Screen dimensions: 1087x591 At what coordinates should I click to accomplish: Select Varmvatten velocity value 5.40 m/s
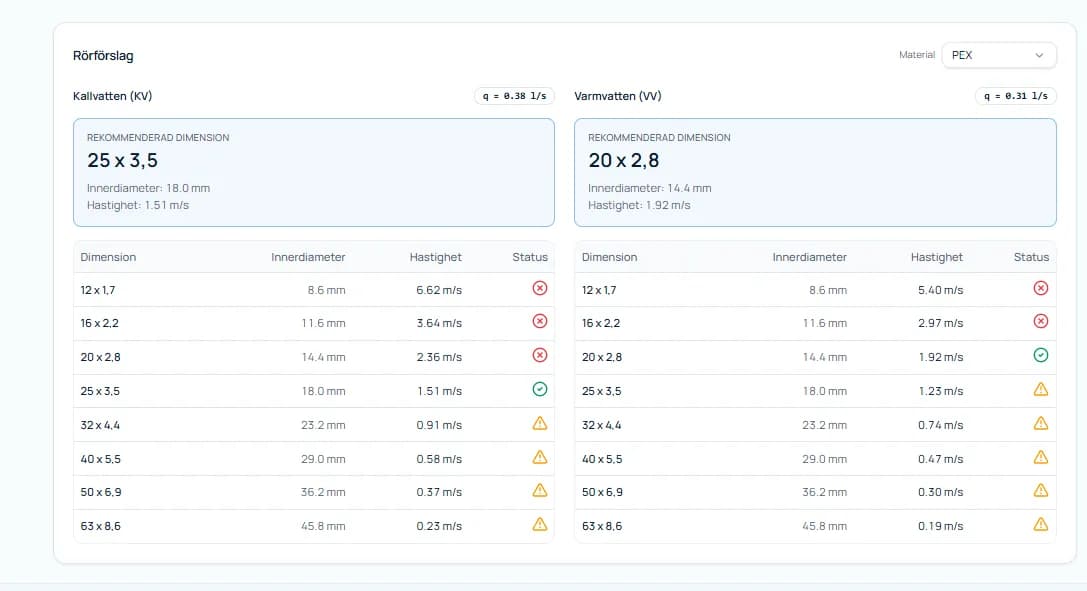(x=941, y=290)
